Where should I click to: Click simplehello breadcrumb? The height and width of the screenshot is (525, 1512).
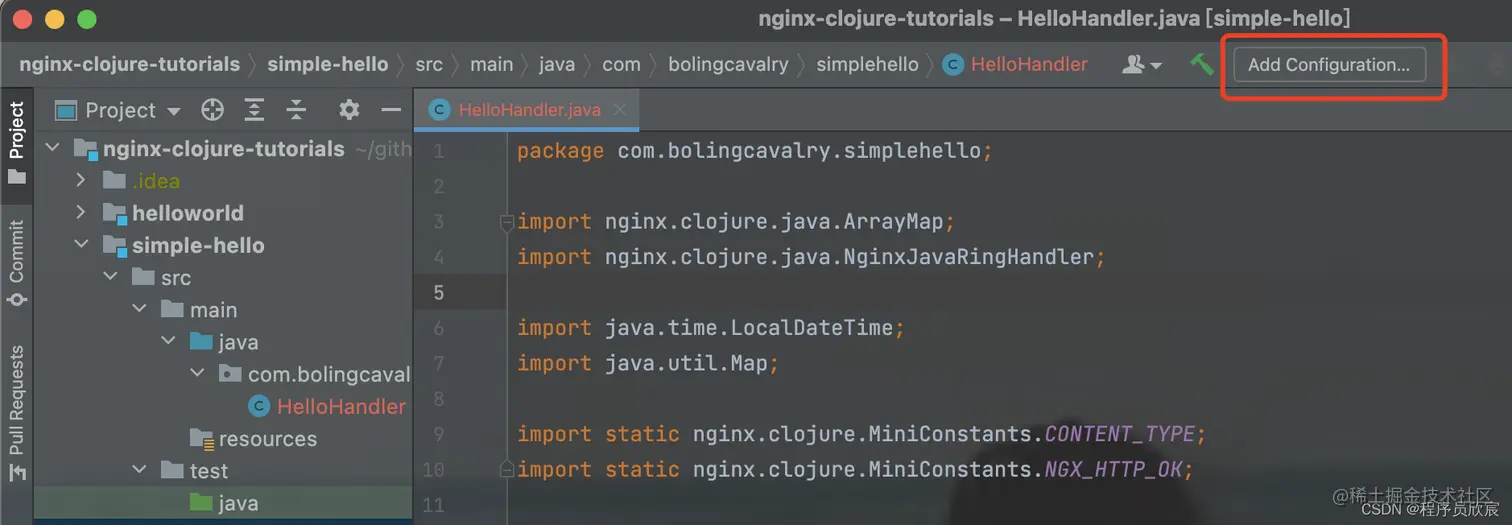867,64
